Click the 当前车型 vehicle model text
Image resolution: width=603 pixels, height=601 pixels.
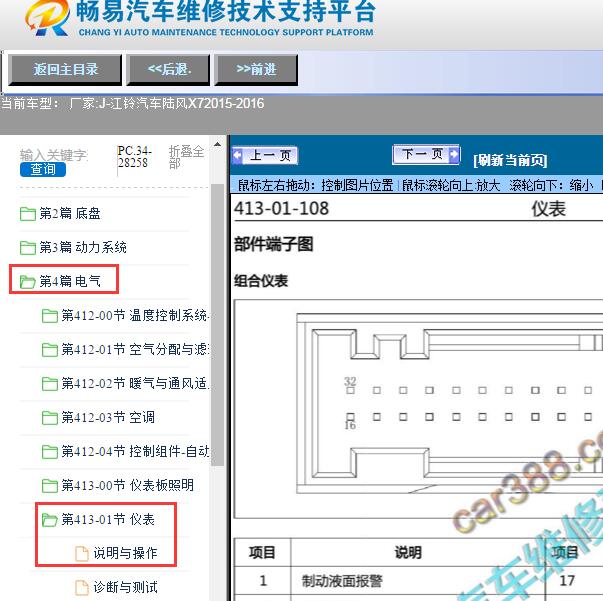tap(132, 104)
